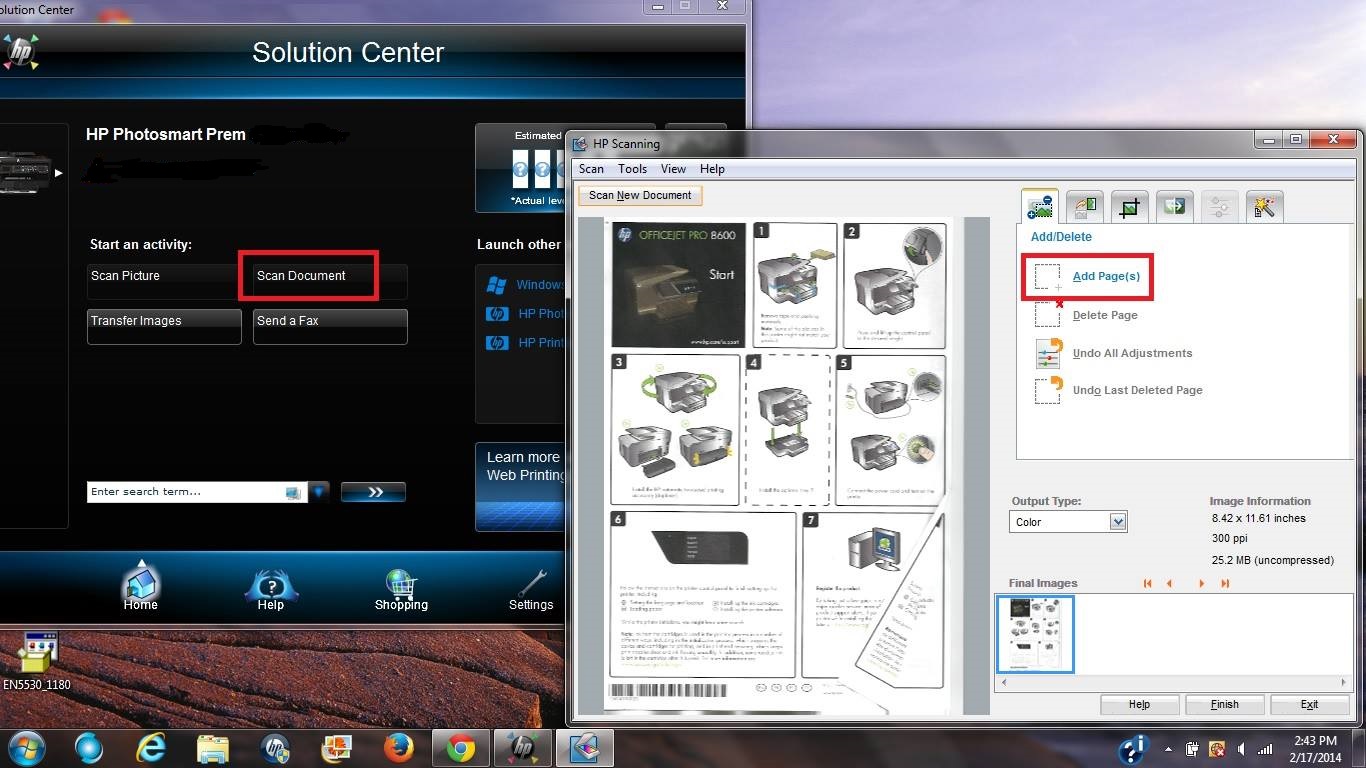Click the Scan New Document button
The image size is (1366, 768).
coord(640,195)
